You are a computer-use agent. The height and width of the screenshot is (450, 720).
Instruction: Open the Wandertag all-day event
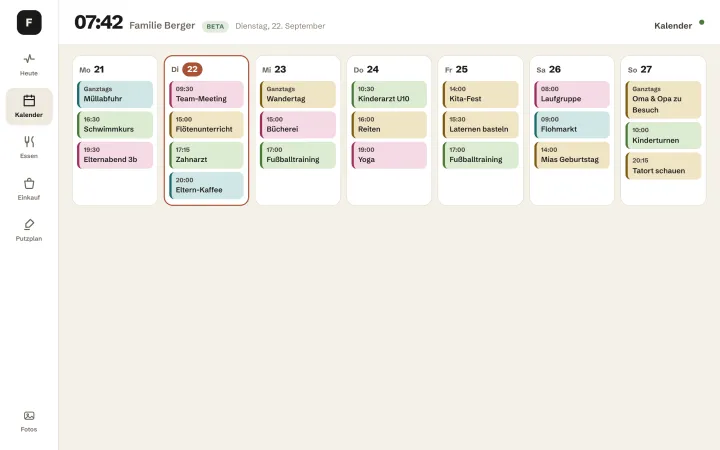point(298,94)
